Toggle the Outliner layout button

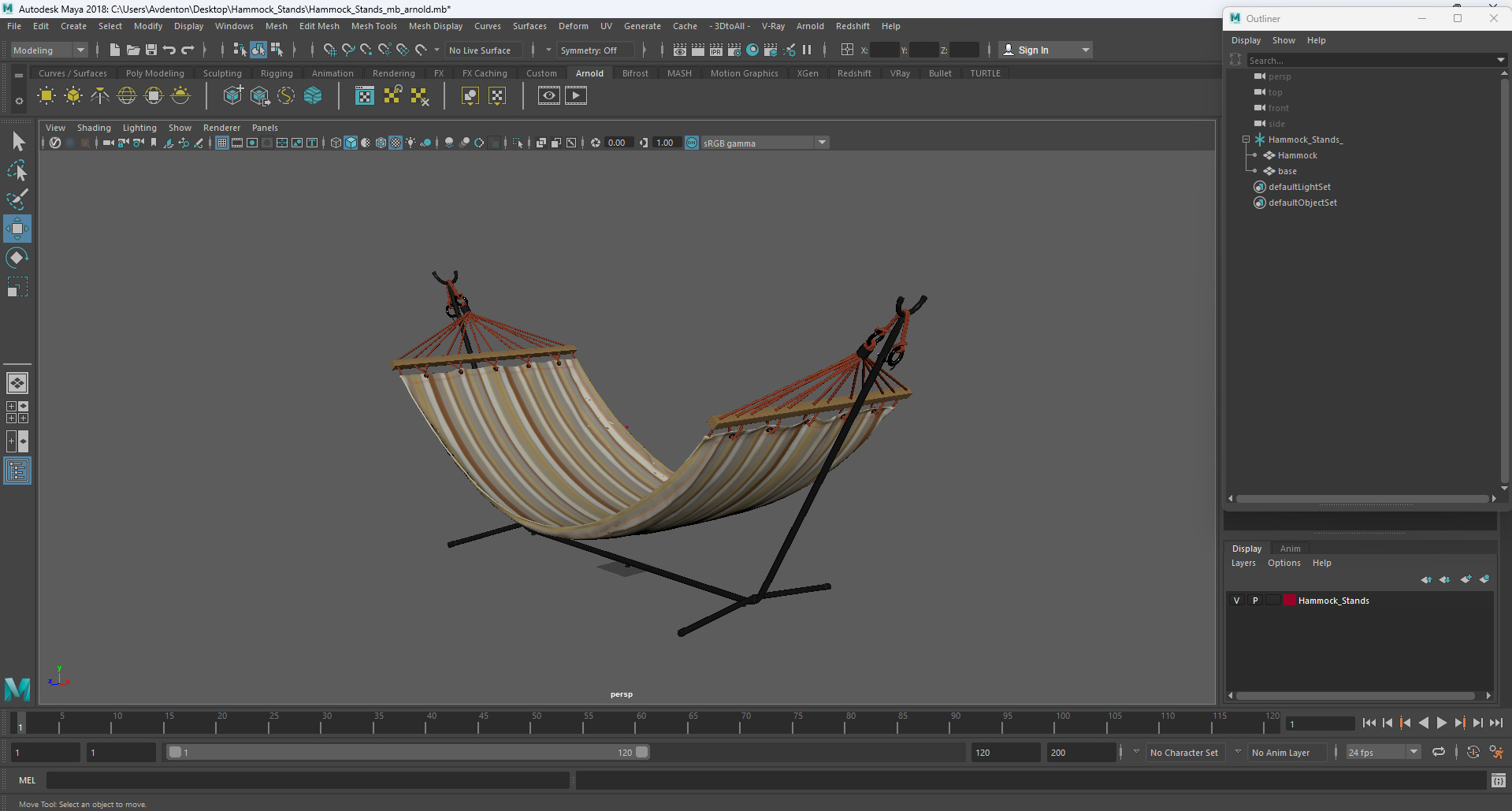[x=17, y=471]
